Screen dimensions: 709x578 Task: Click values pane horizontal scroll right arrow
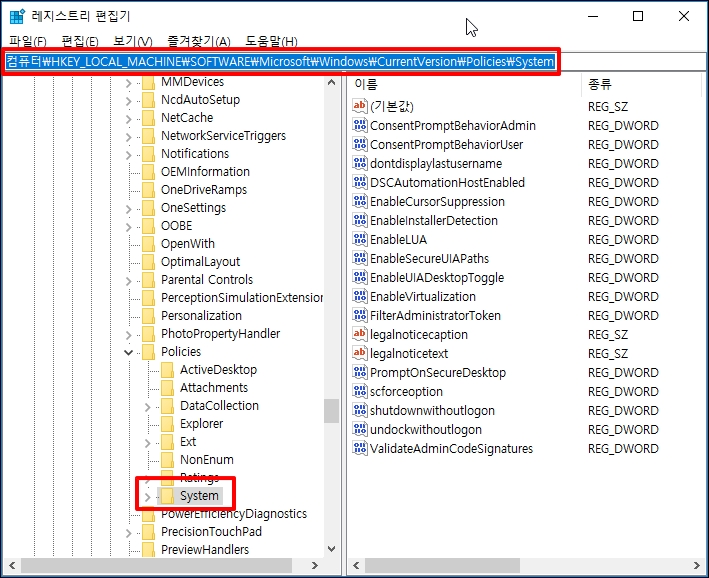697,565
